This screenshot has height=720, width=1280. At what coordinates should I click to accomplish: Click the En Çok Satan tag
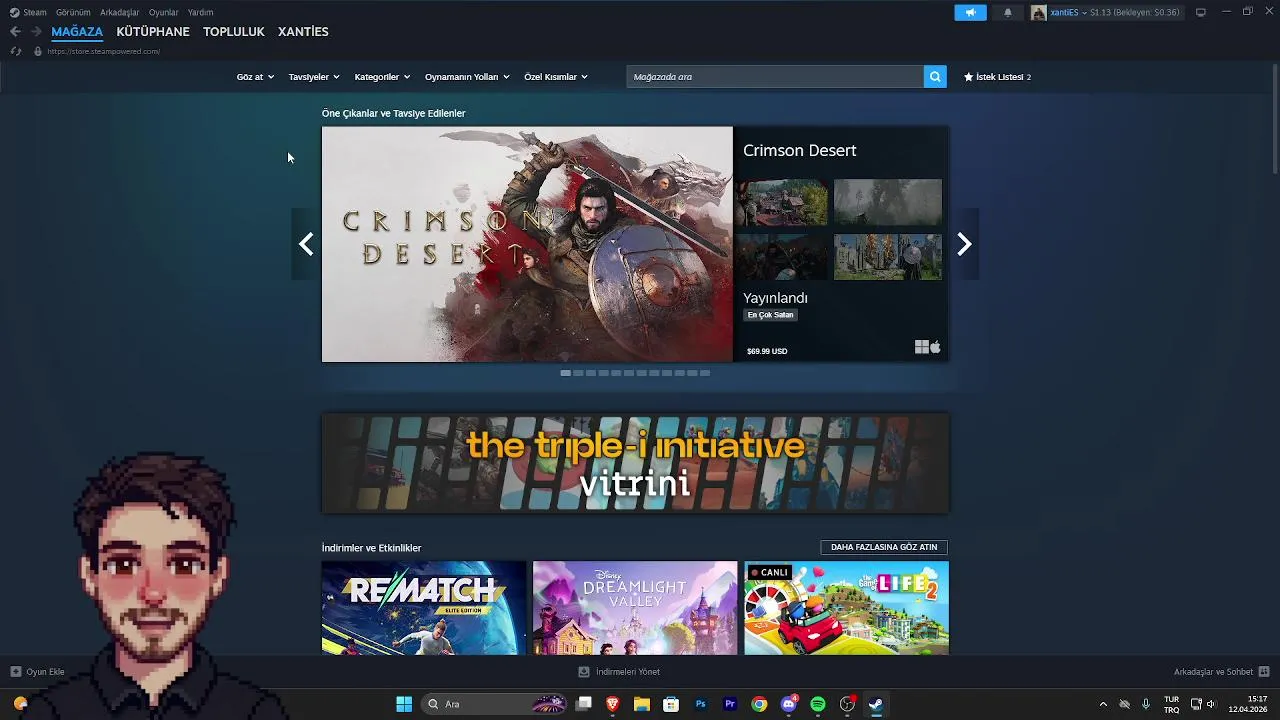(x=770, y=315)
